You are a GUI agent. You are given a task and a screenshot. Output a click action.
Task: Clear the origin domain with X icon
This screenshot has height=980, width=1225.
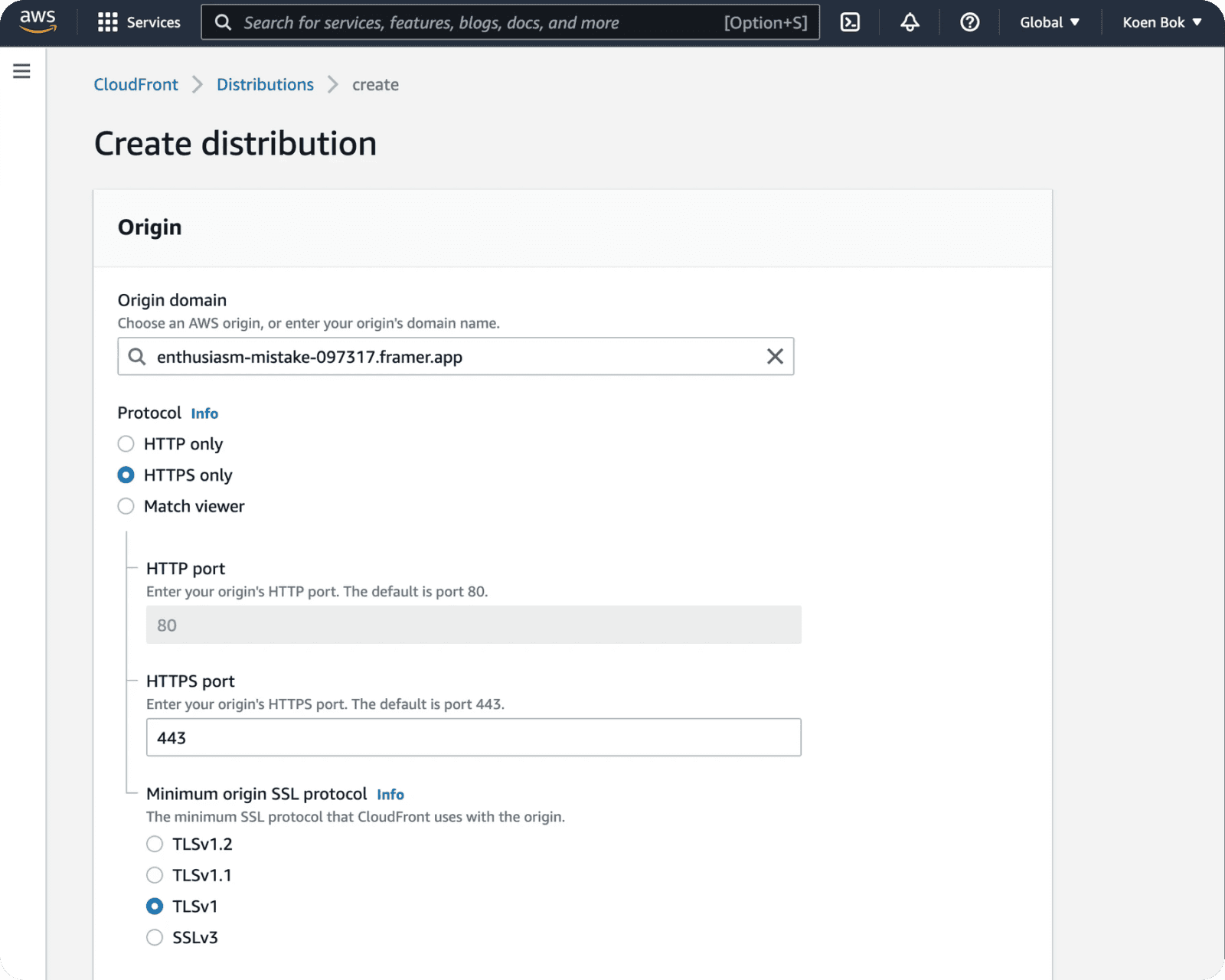pyautogui.click(x=775, y=357)
